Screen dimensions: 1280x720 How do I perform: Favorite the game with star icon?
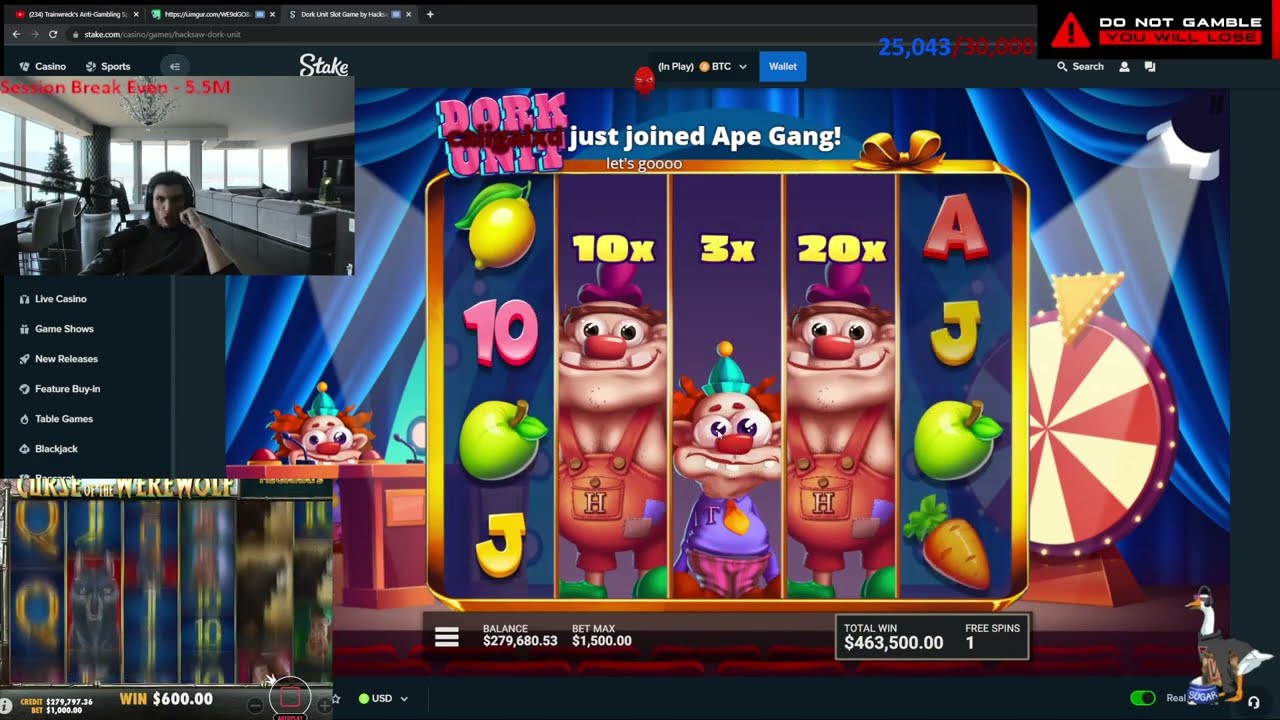coord(337,698)
